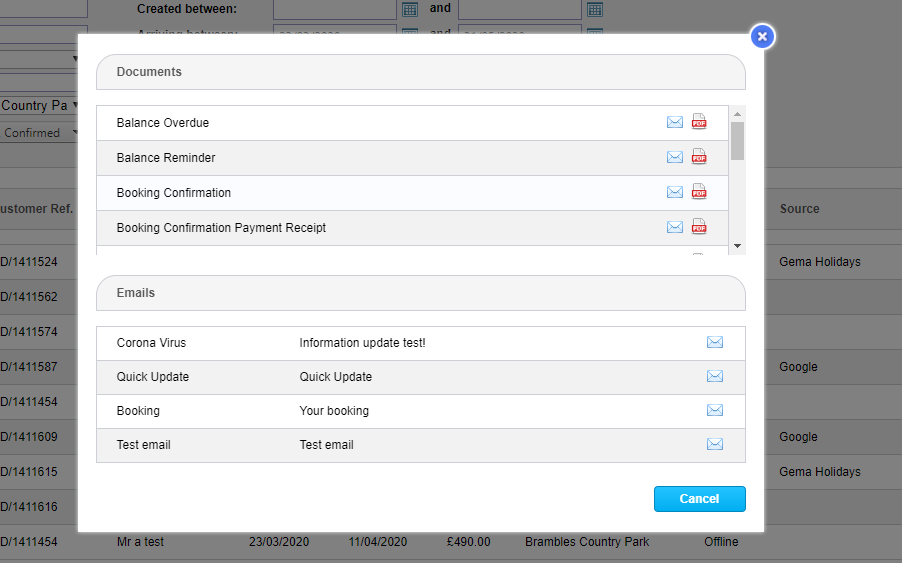The image size is (902, 563).
Task: Open Created between end date calendar
Action: 595,9
